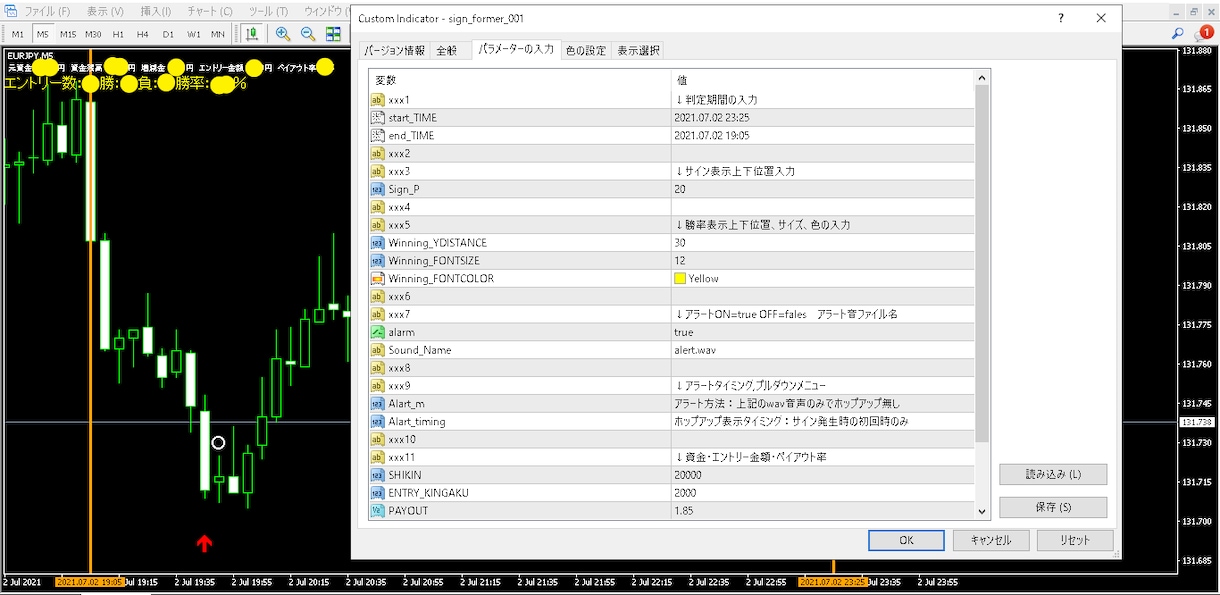Switch to the 表示選択 tab
Viewport: 1220px width, 595px height.
tap(637, 50)
